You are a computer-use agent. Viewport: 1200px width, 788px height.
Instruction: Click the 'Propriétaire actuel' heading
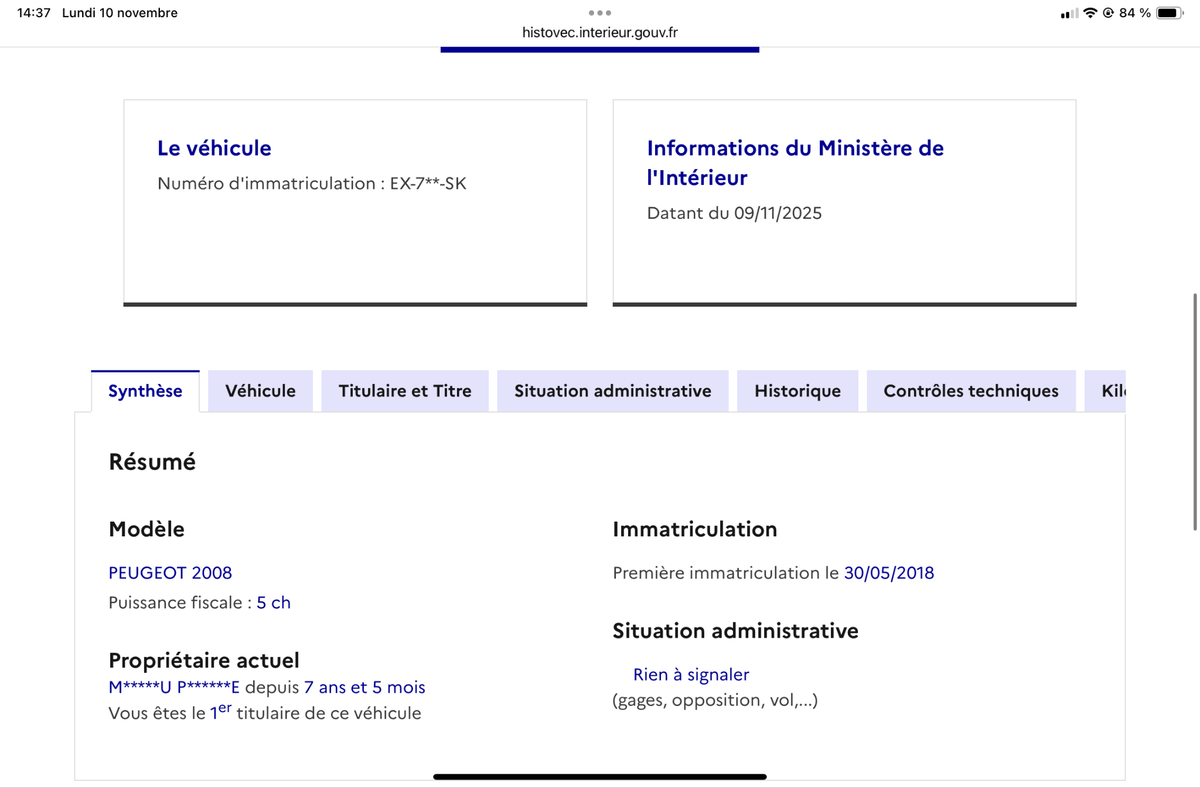pyautogui.click(x=204, y=660)
